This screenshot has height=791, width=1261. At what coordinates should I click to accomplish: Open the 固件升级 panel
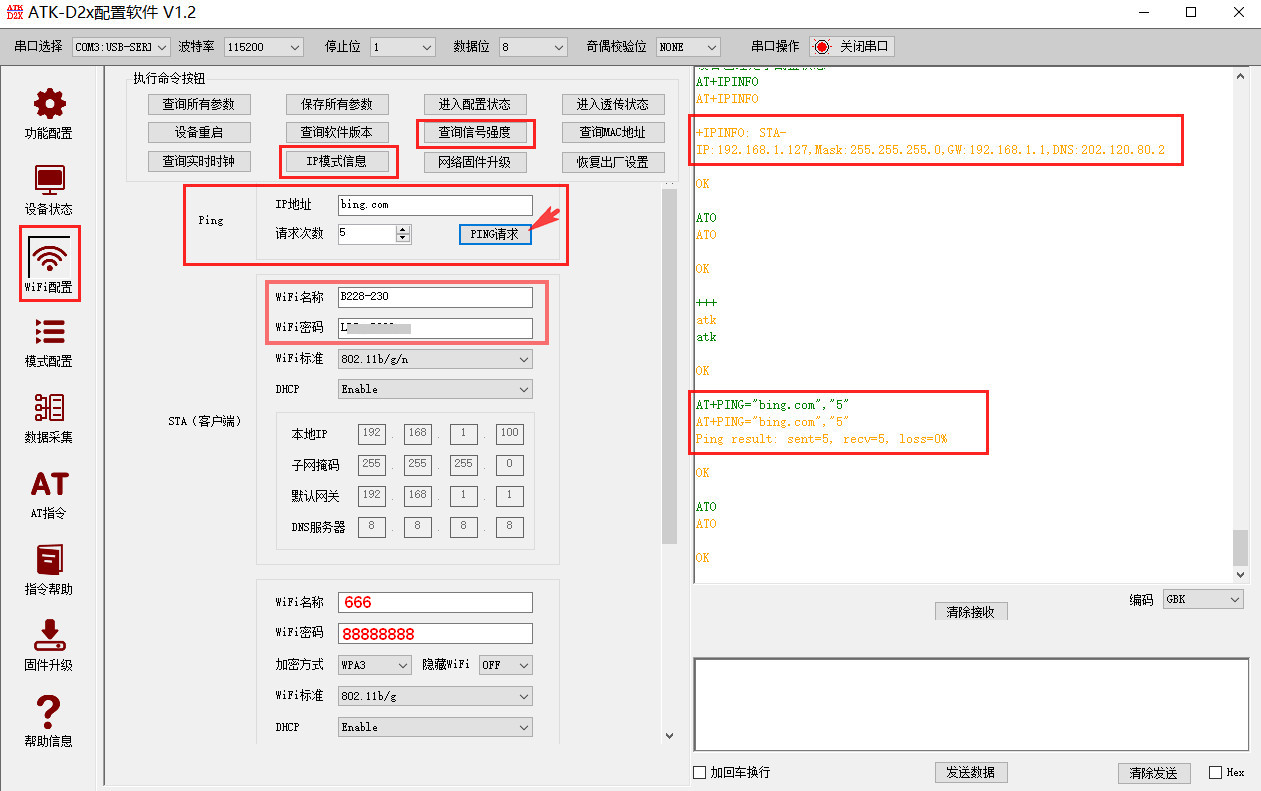click(50, 650)
